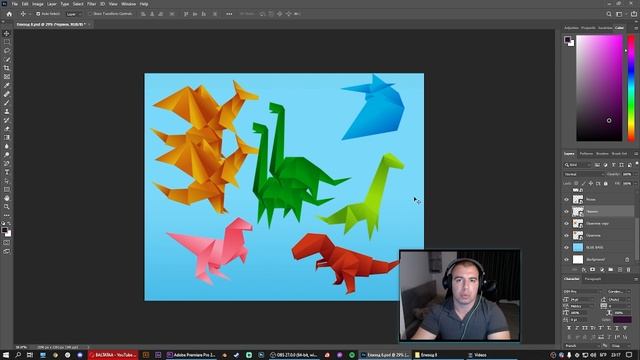Click the Home icon in options bar
640x360 pixels.
9,14
